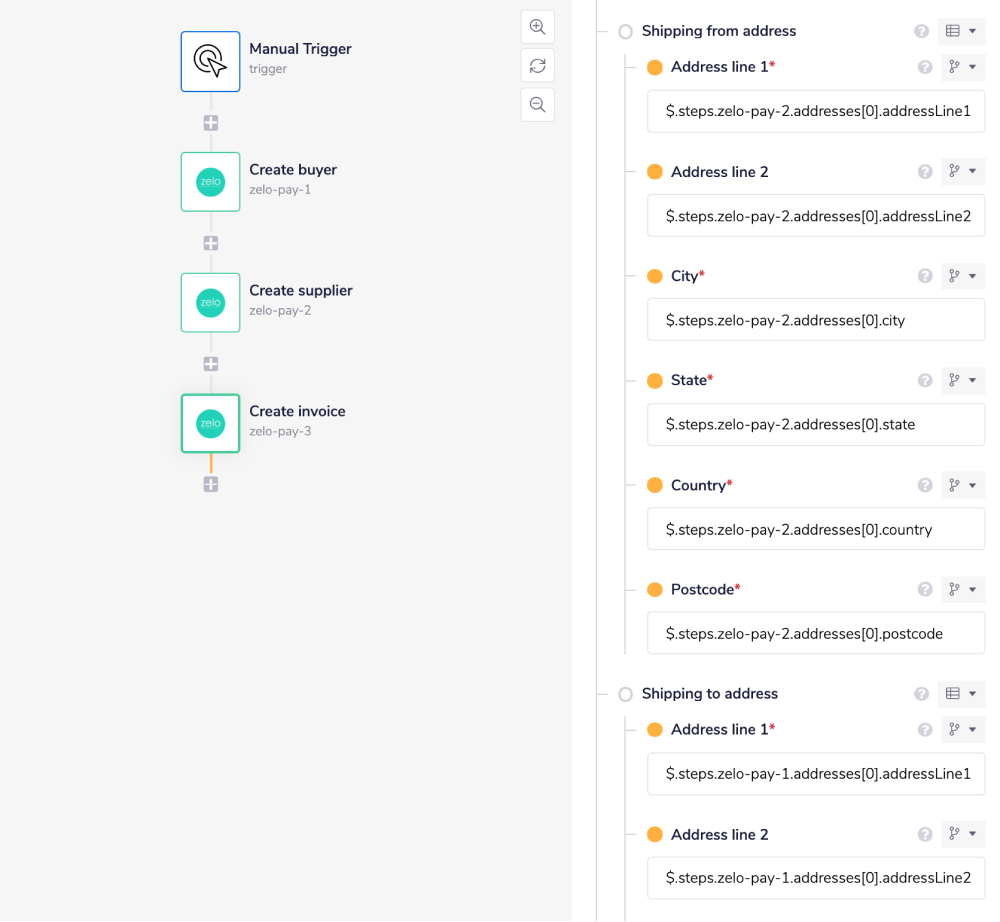
Task: Add step between Create supplier and Create invoice
Action: [x=211, y=364]
